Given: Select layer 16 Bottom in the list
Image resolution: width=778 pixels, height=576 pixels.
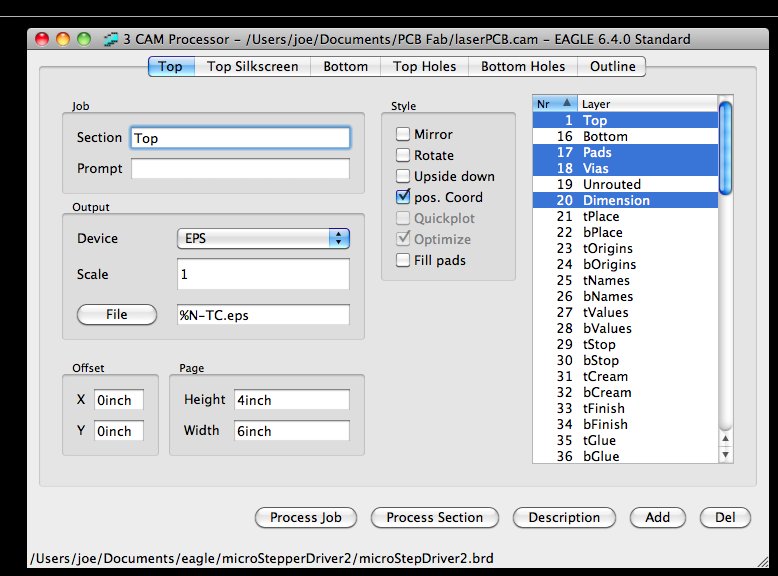Looking at the screenshot, I should coord(625,136).
